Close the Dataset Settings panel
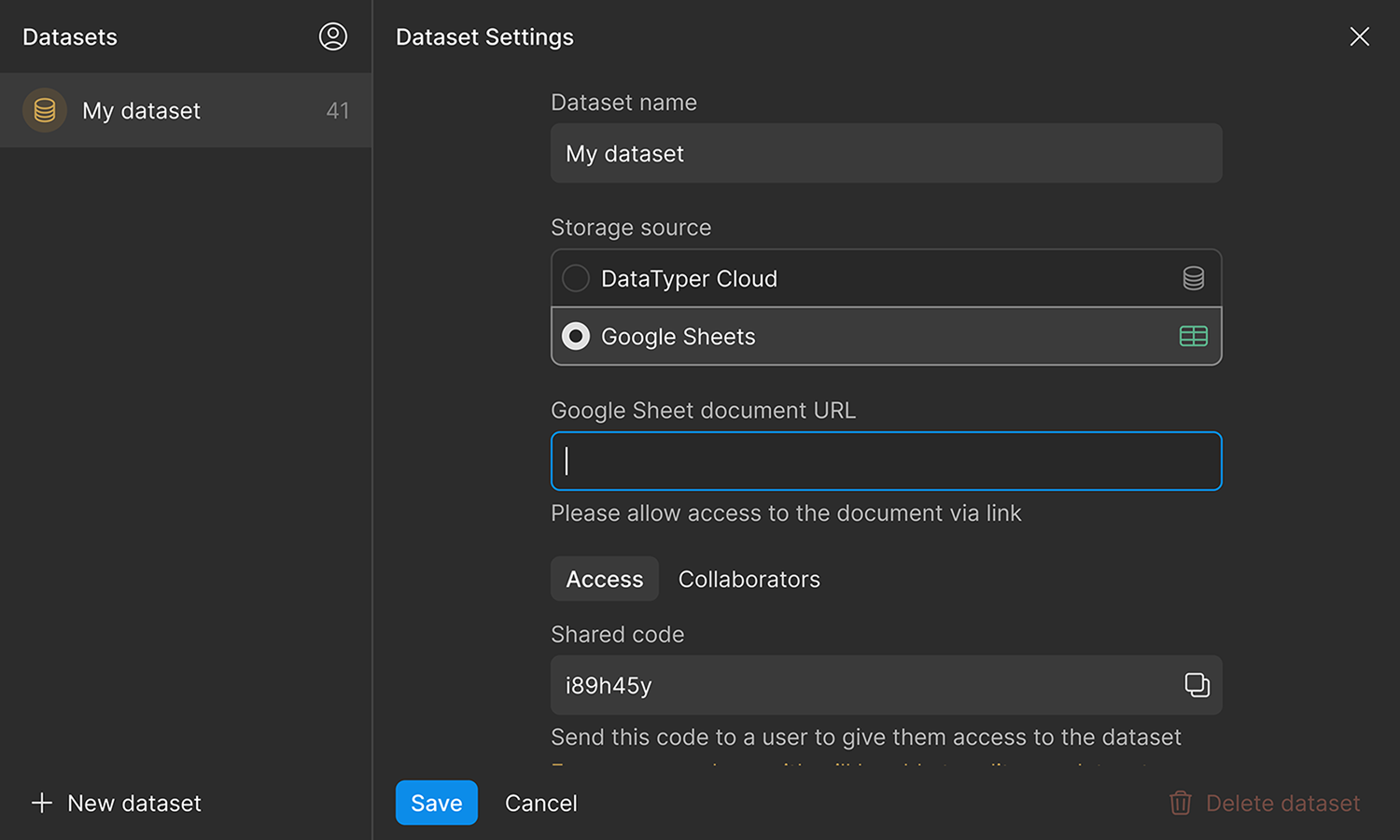The height and width of the screenshot is (840, 1400). tap(1359, 36)
